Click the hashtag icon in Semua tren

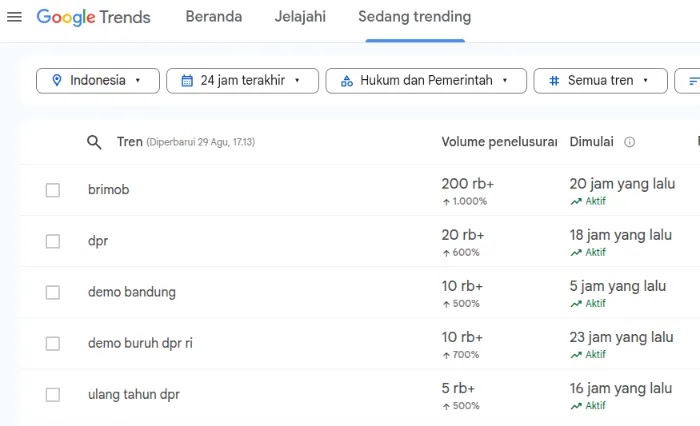(x=554, y=81)
